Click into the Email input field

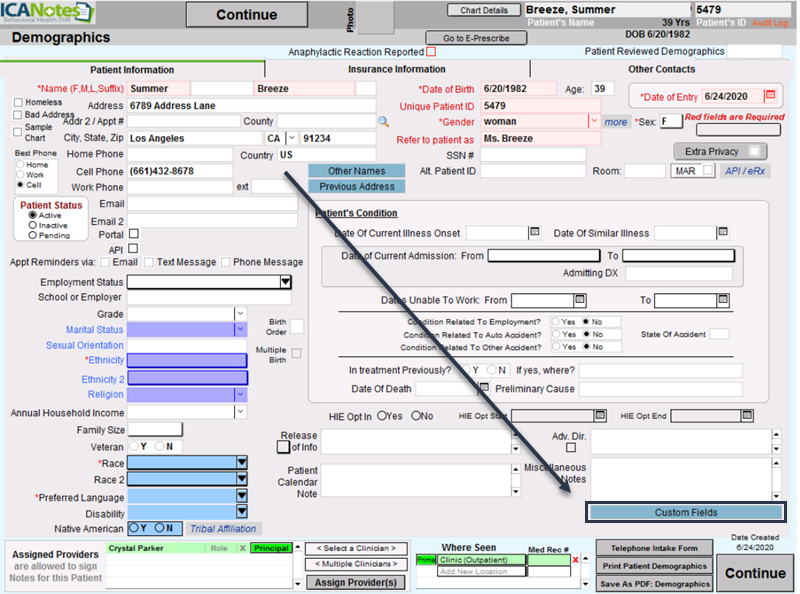coord(212,204)
